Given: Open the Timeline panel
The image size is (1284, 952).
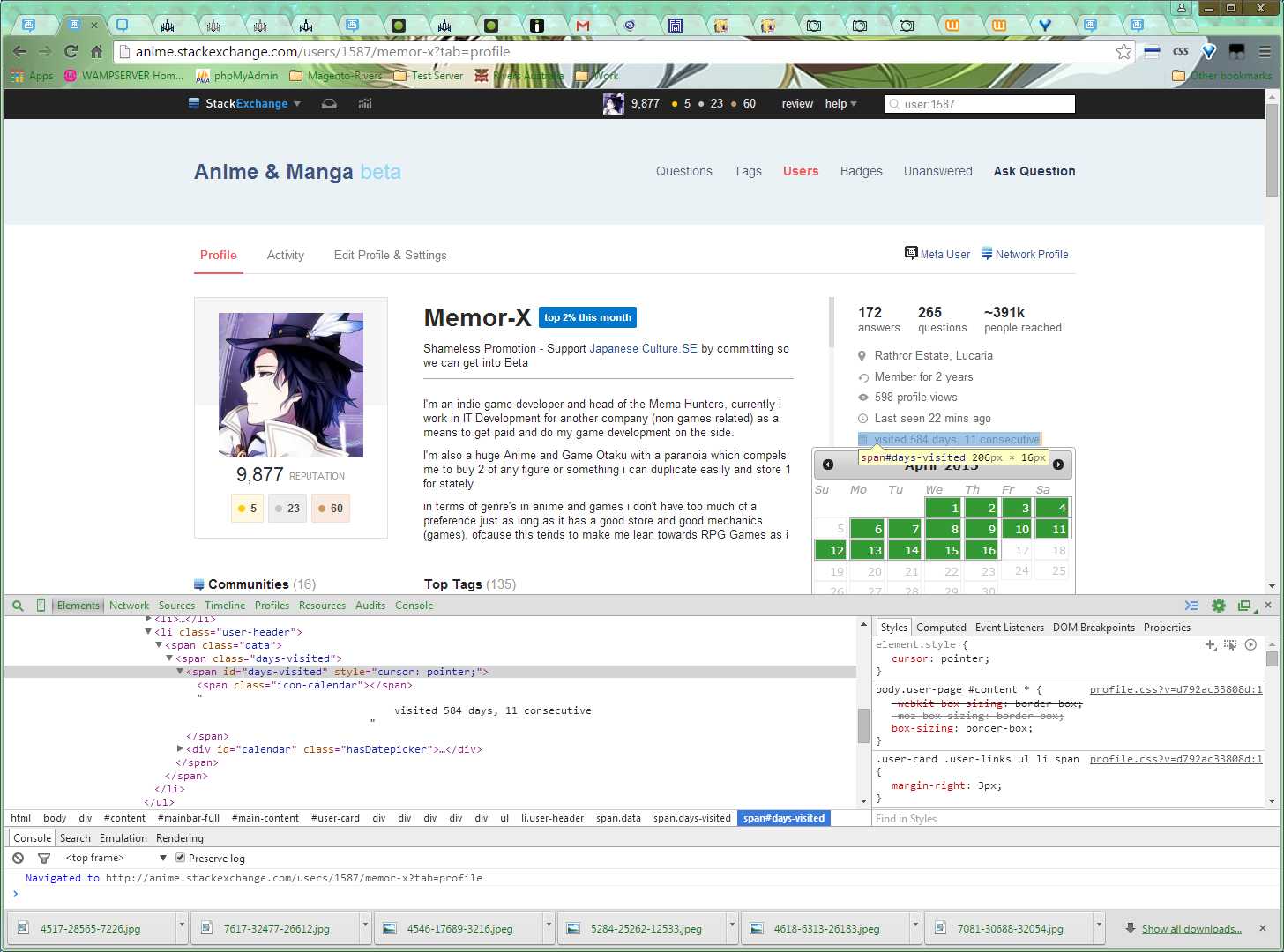Looking at the screenshot, I should coord(225,606).
